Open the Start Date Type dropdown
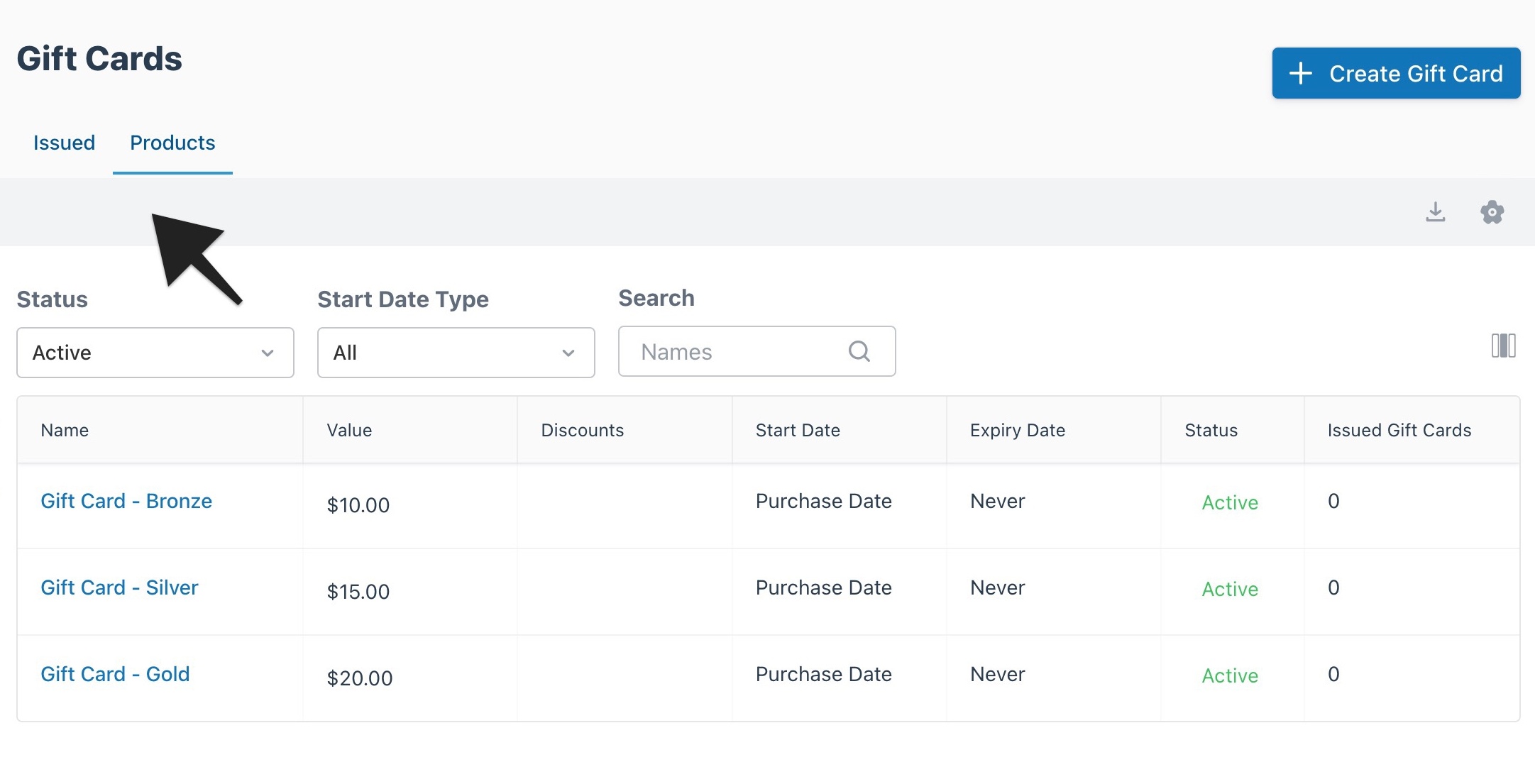Image resolution: width=1535 pixels, height=784 pixels. 456,353
